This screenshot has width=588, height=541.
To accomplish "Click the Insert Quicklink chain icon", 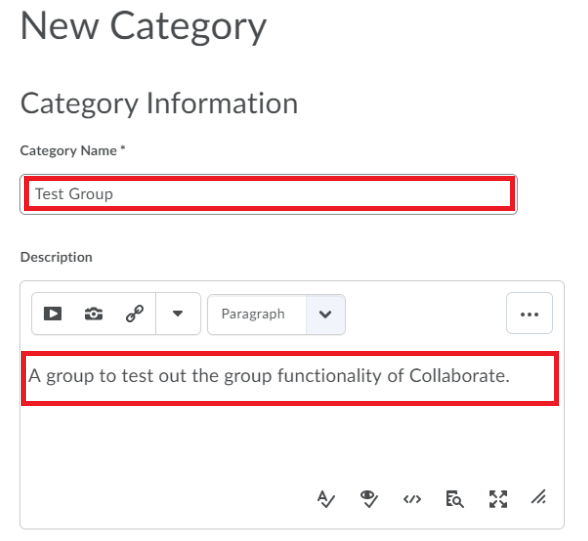I will [135, 313].
